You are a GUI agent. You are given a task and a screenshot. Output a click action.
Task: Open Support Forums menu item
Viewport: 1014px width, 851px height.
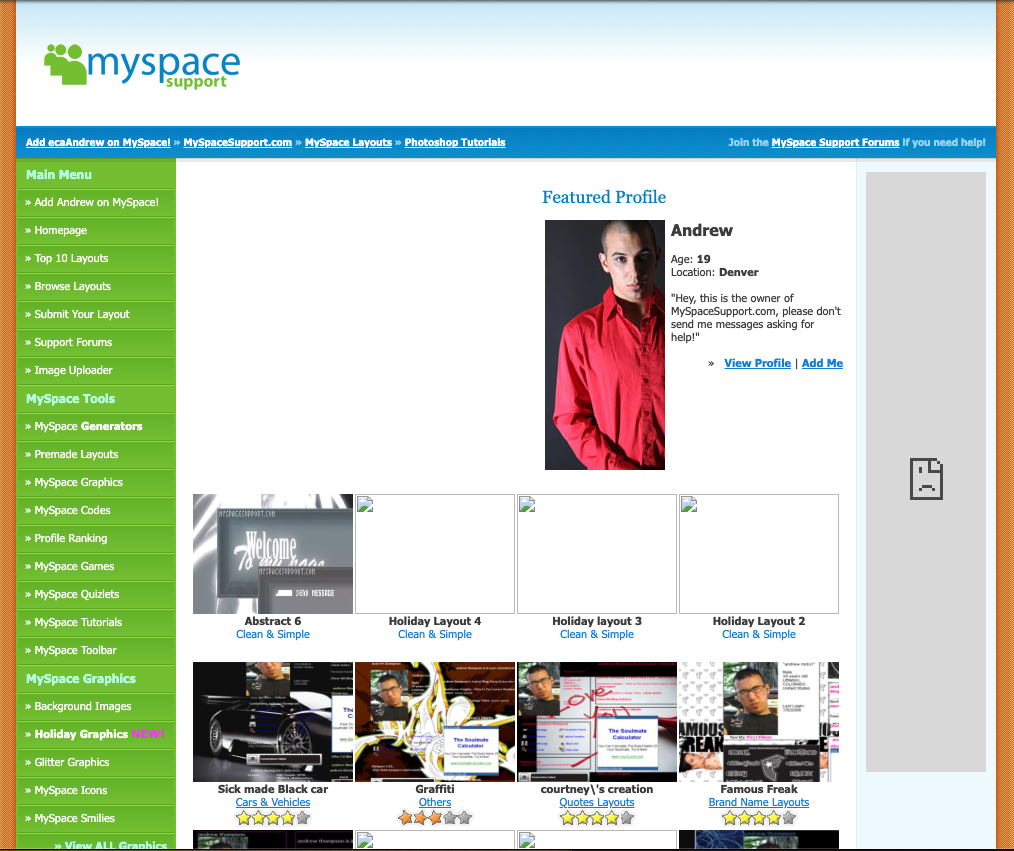click(x=96, y=342)
